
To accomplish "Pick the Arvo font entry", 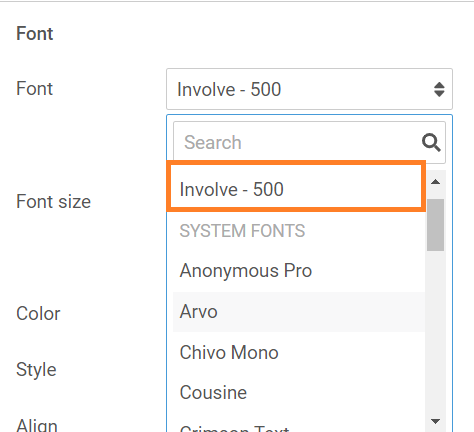I will (299, 312).
